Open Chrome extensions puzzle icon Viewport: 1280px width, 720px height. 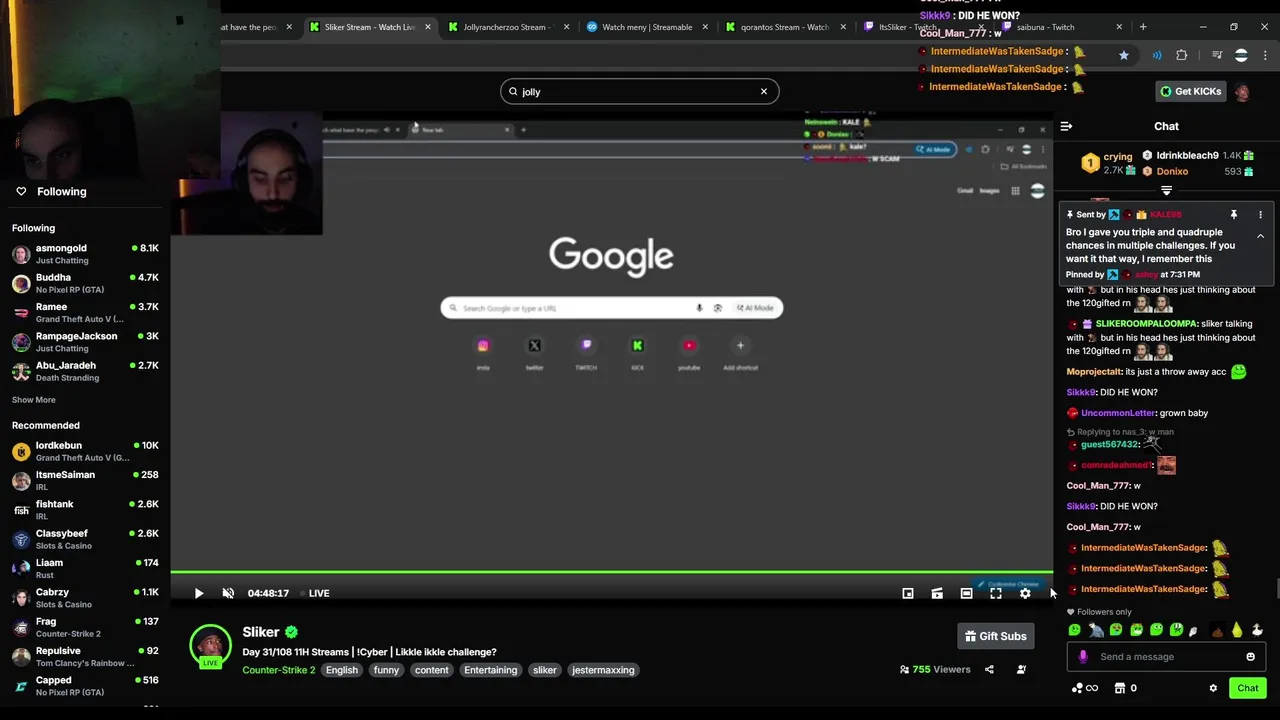[1181, 55]
